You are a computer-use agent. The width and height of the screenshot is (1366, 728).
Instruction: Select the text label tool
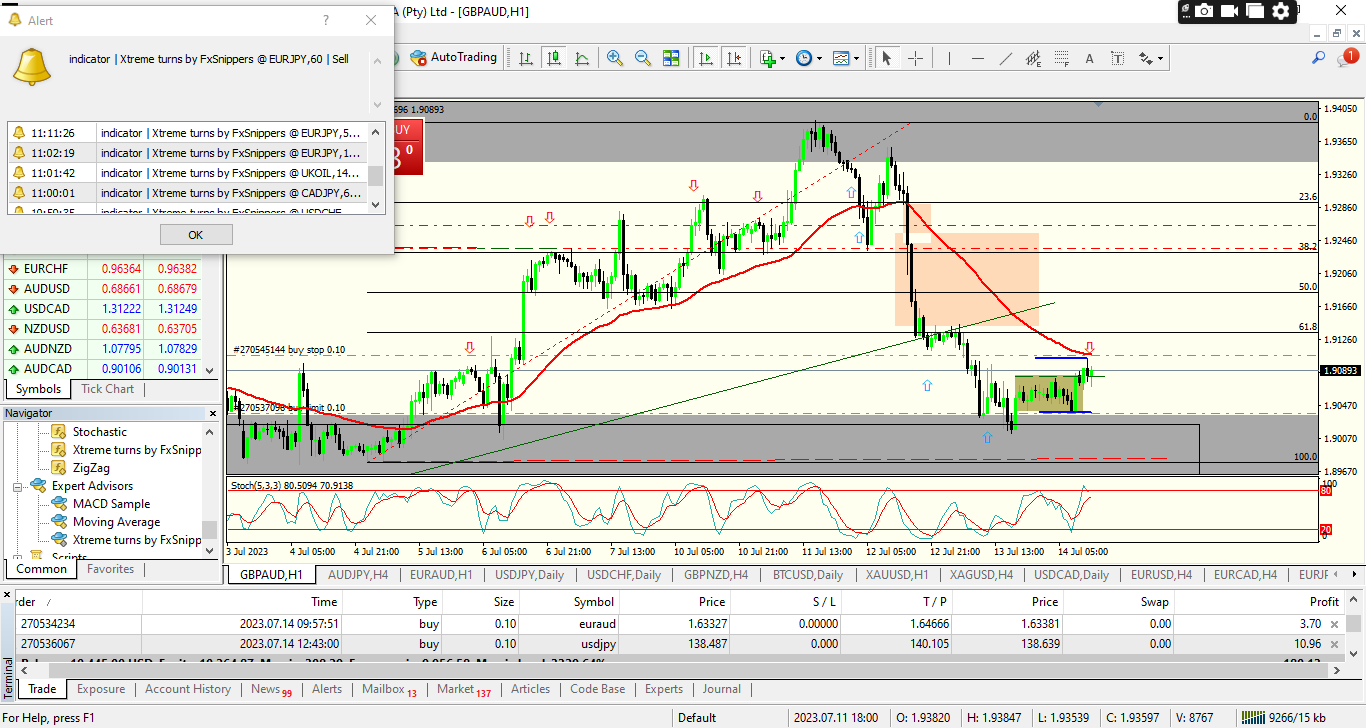[x=1118, y=58]
